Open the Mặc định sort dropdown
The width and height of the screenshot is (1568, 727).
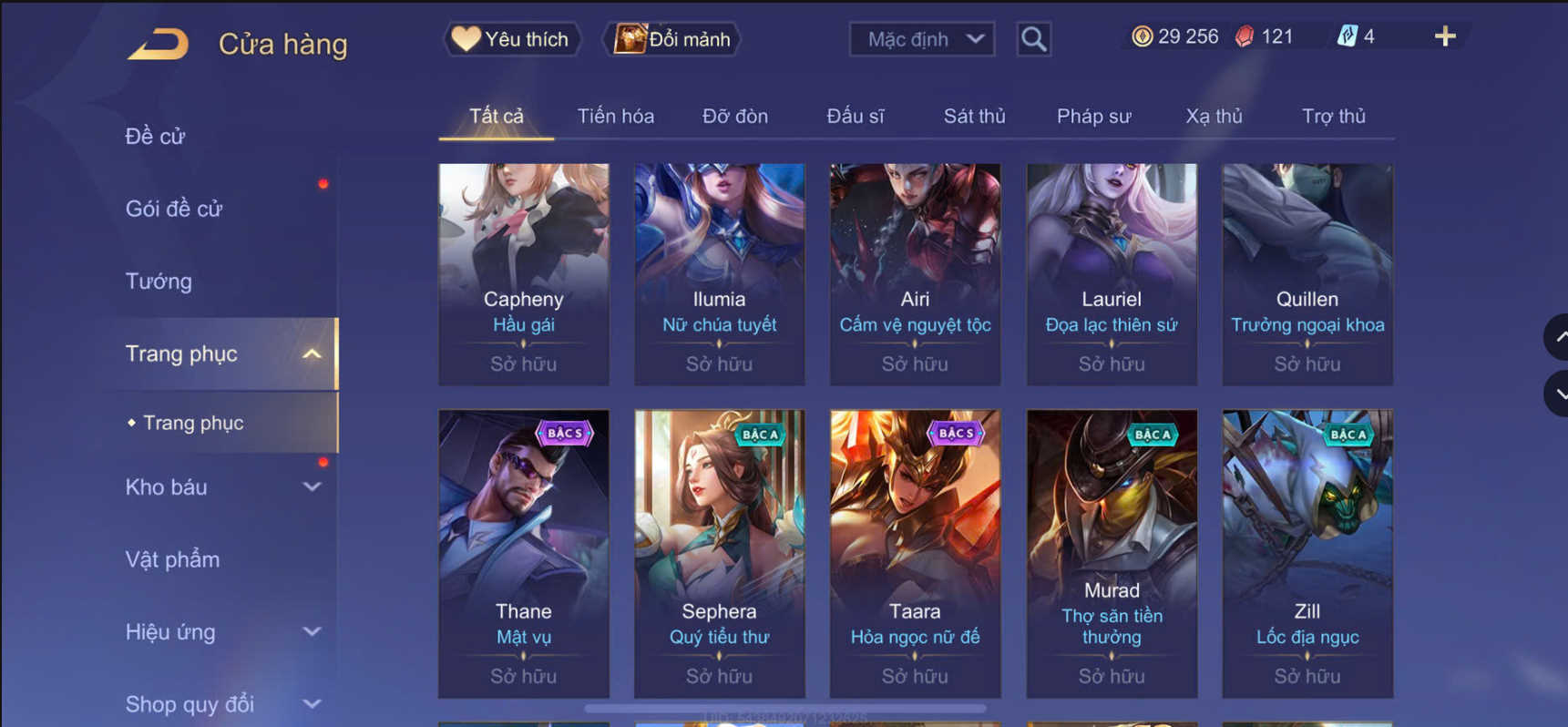pyautogui.click(x=922, y=39)
